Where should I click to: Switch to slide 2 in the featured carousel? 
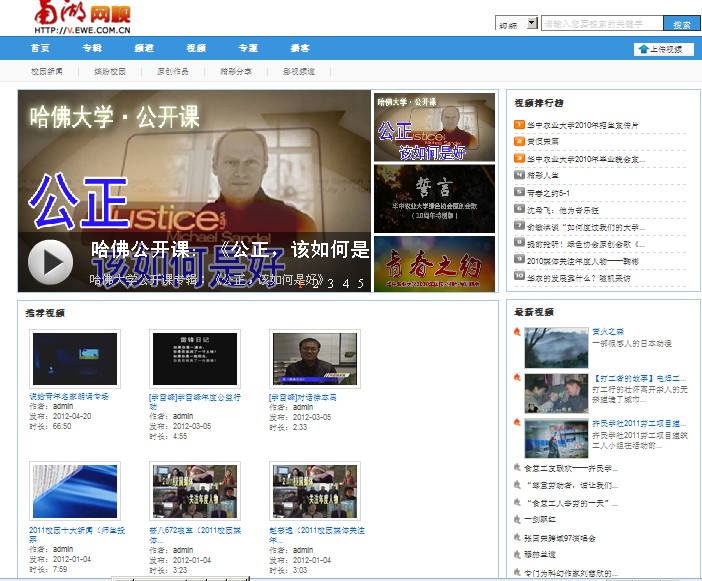click(x=316, y=283)
